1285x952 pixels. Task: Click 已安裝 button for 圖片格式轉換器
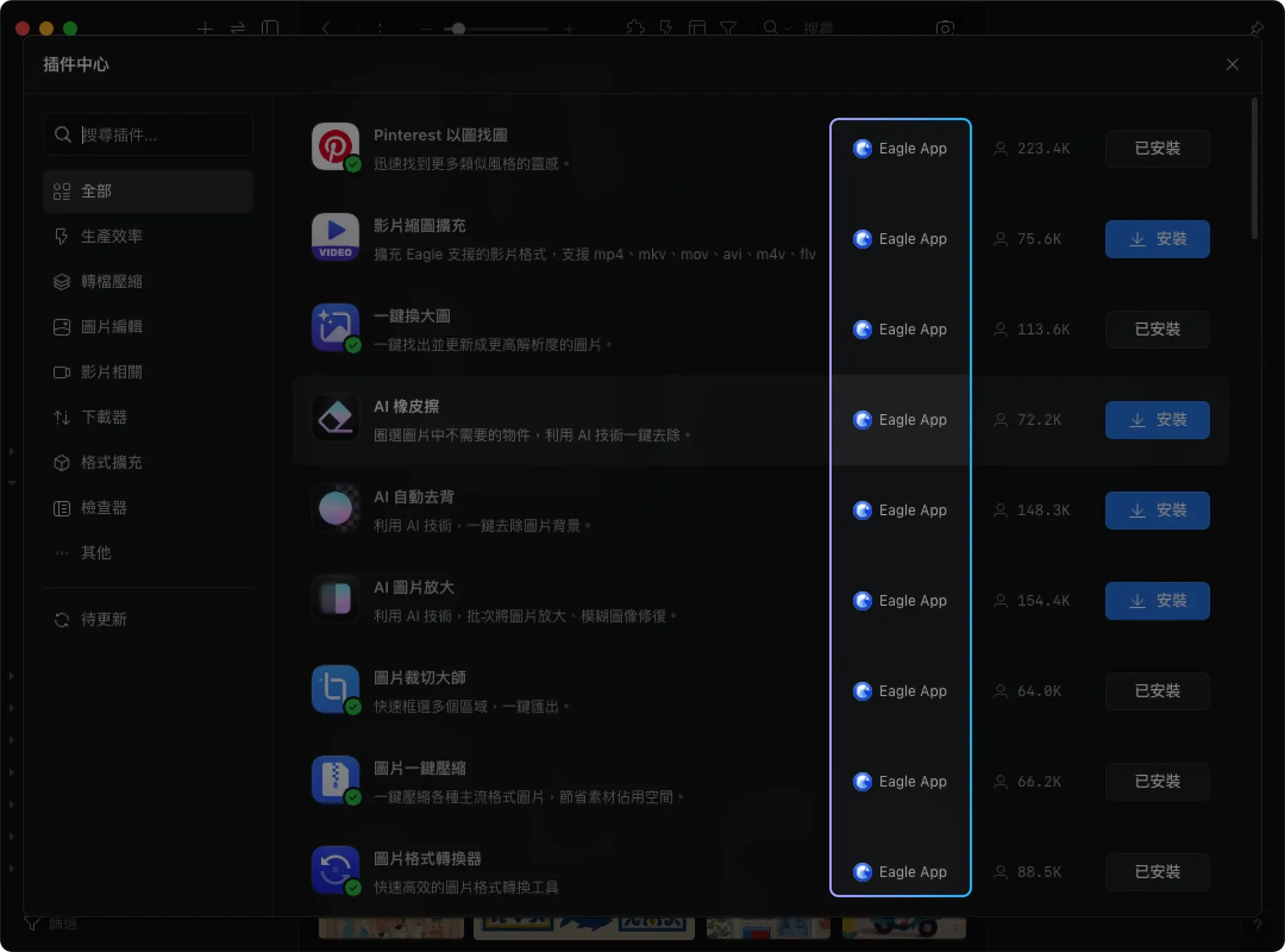pos(1157,872)
